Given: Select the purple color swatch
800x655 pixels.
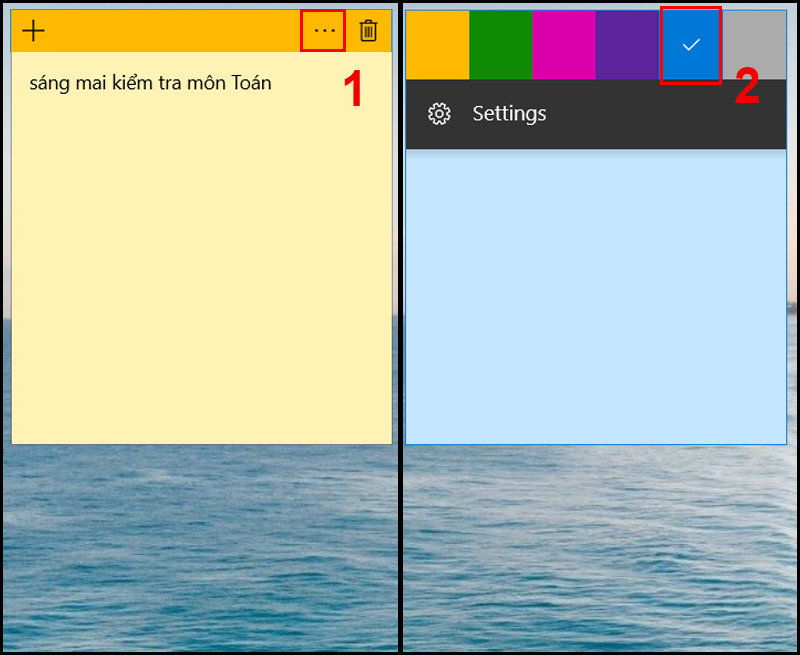Looking at the screenshot, I should point(627,45).
